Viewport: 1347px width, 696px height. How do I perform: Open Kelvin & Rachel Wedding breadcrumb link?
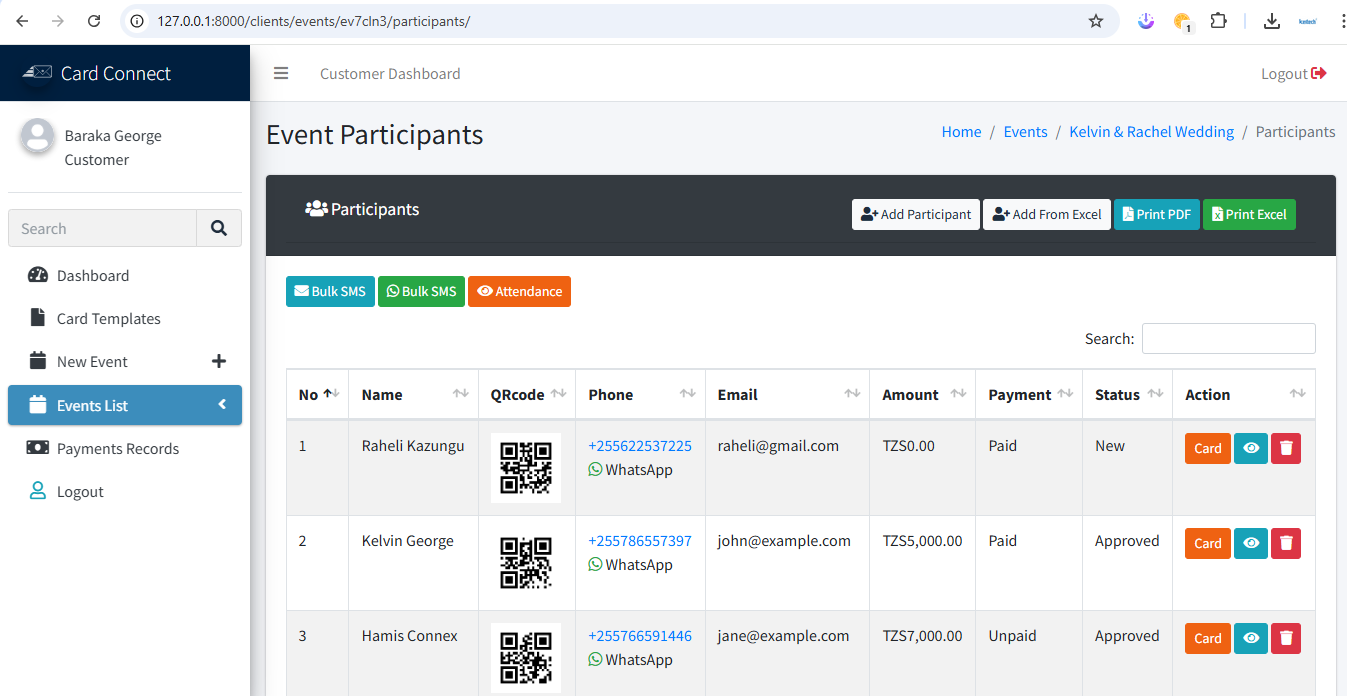coord(1151,132)
